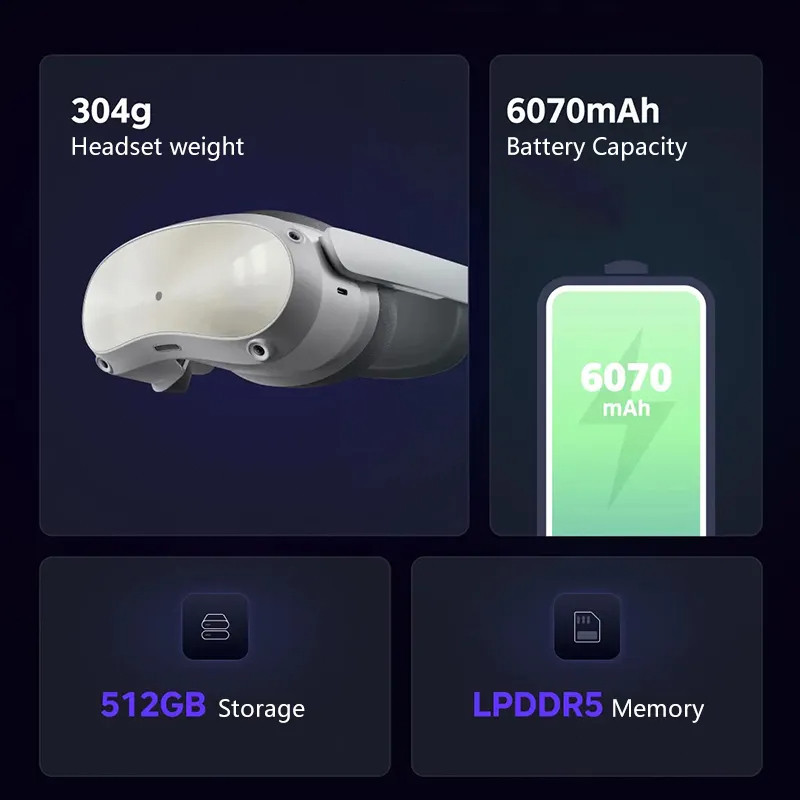Click the battery top terminal cap
The image size is (800, 800).
coord(626,268)
